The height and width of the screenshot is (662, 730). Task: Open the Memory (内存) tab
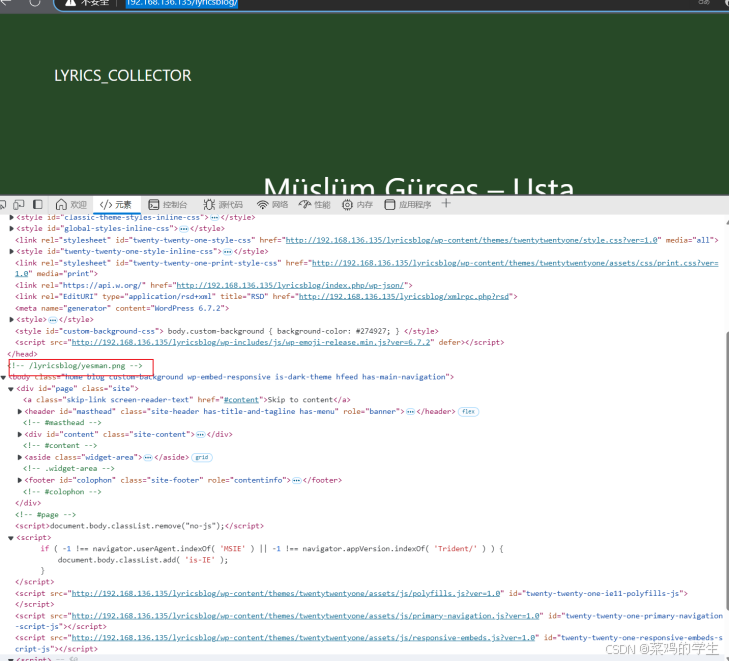[x=357, y=204]
